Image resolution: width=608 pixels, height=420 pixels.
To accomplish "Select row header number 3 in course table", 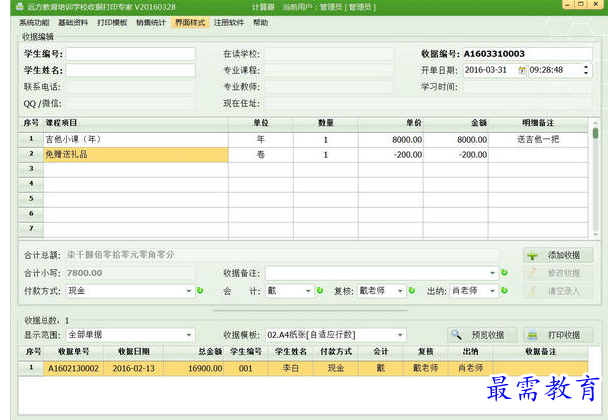I will pyautogui.click(x=31, y=169).
